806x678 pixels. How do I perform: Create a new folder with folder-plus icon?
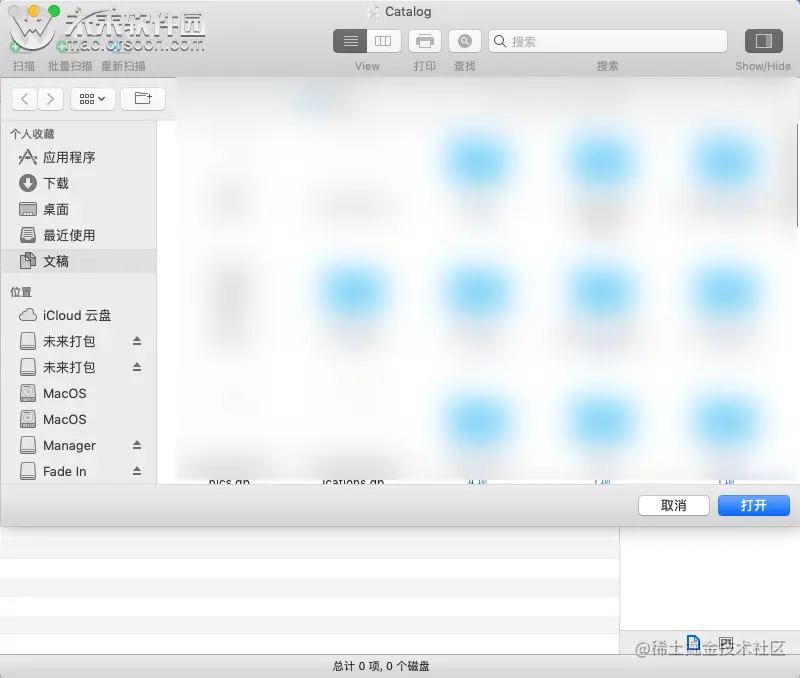[x=143, y=99]
